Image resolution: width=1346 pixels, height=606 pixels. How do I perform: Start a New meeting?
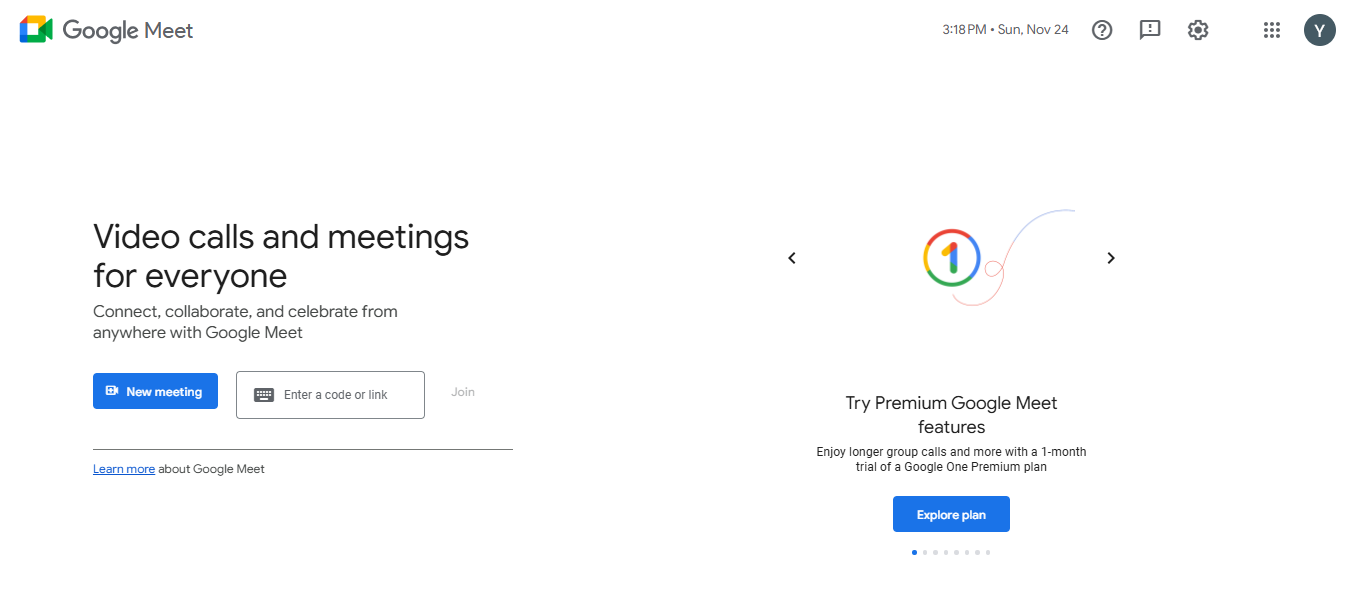point(155,391)
